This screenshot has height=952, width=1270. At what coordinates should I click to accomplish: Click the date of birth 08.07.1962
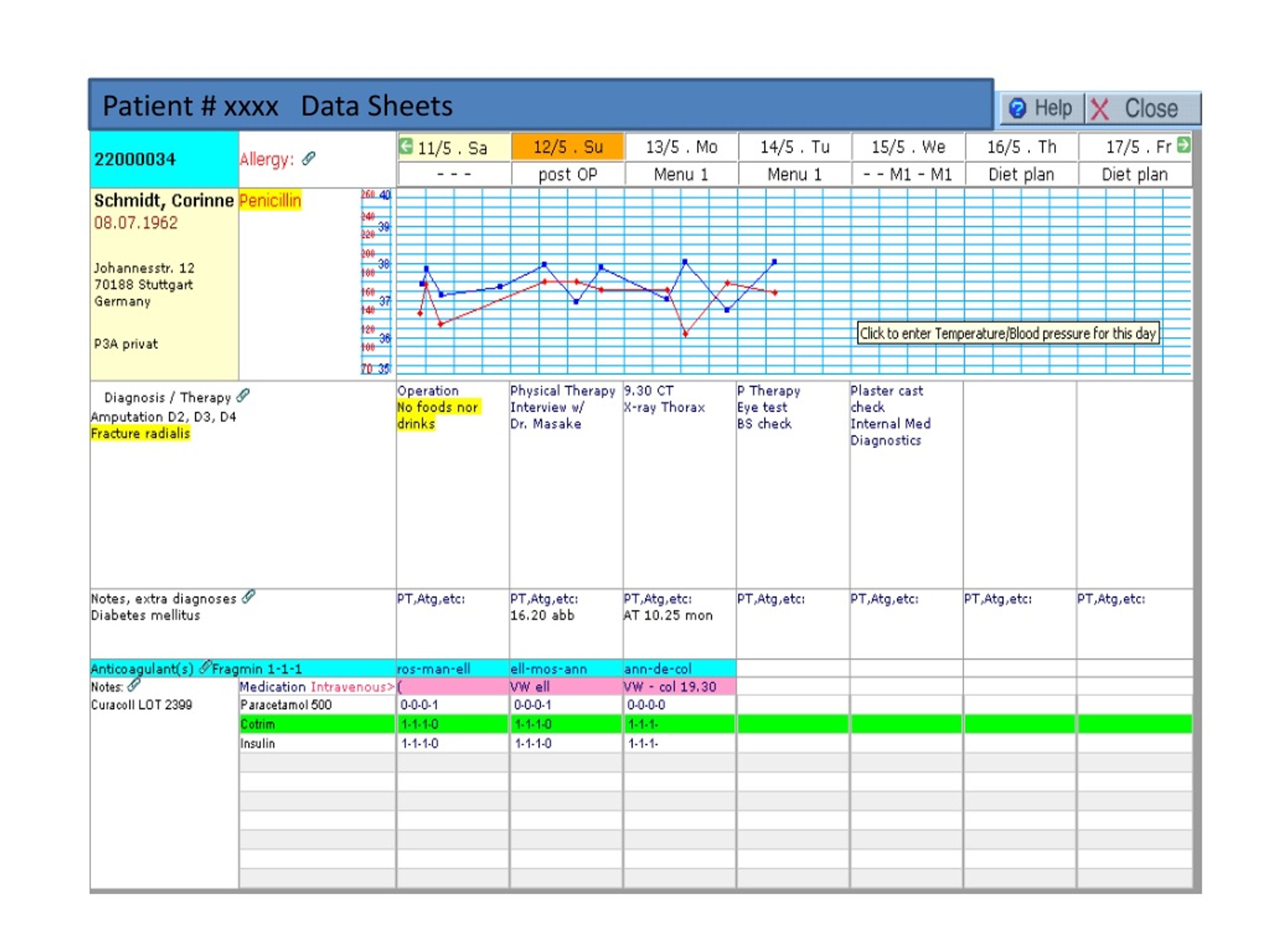click(x=136, y=223)
